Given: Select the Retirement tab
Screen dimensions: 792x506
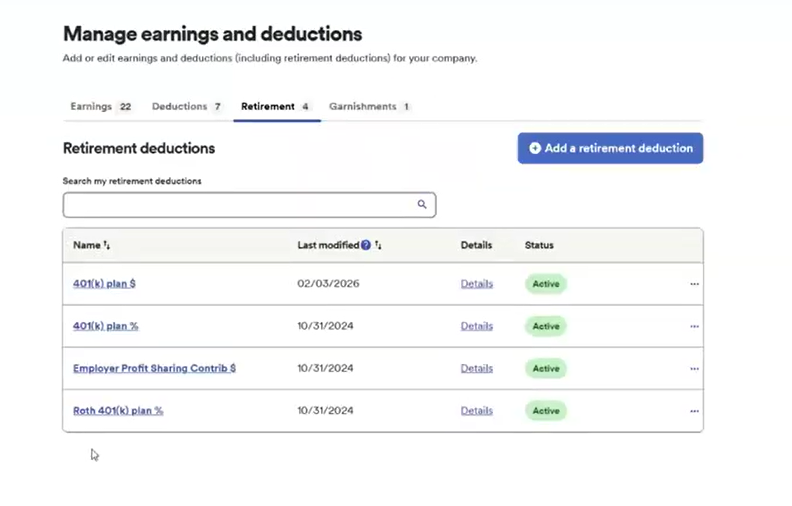Looking at the screenshot, I should coord(276,107).
